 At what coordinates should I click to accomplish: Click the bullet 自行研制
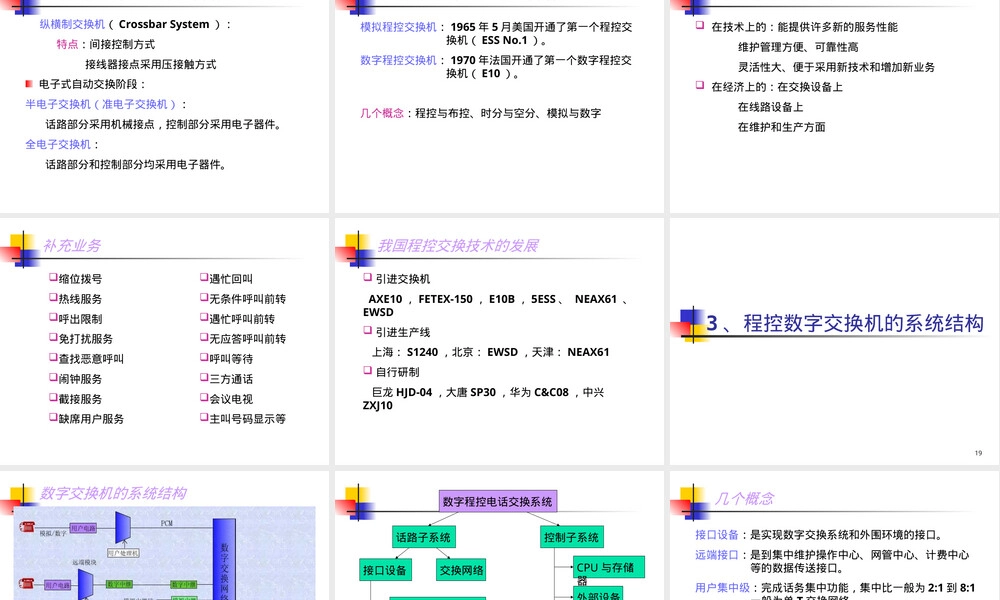point(392,372)
